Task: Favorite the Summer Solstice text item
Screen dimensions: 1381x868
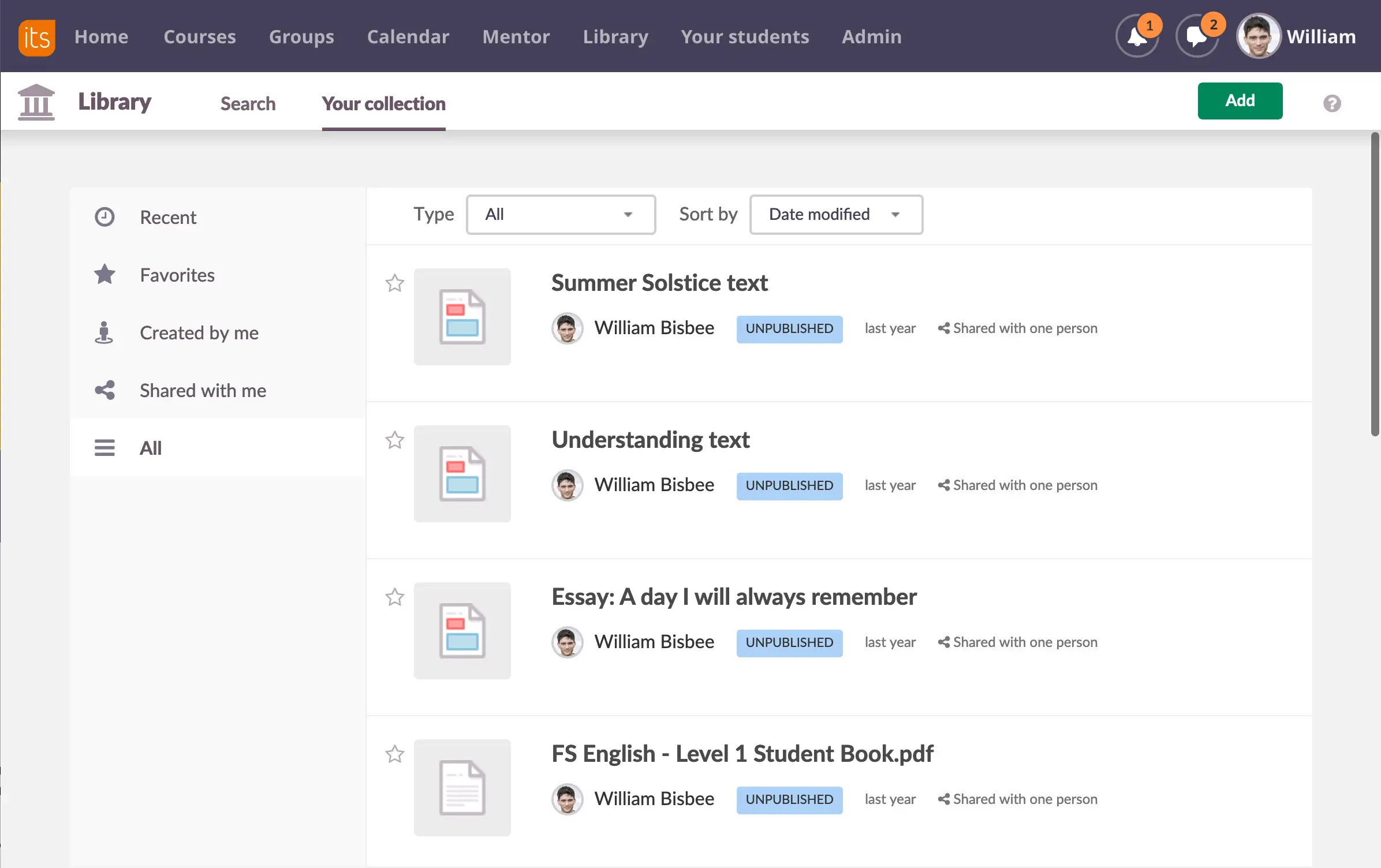Action: pyautogui.click(x=395, y=283)
